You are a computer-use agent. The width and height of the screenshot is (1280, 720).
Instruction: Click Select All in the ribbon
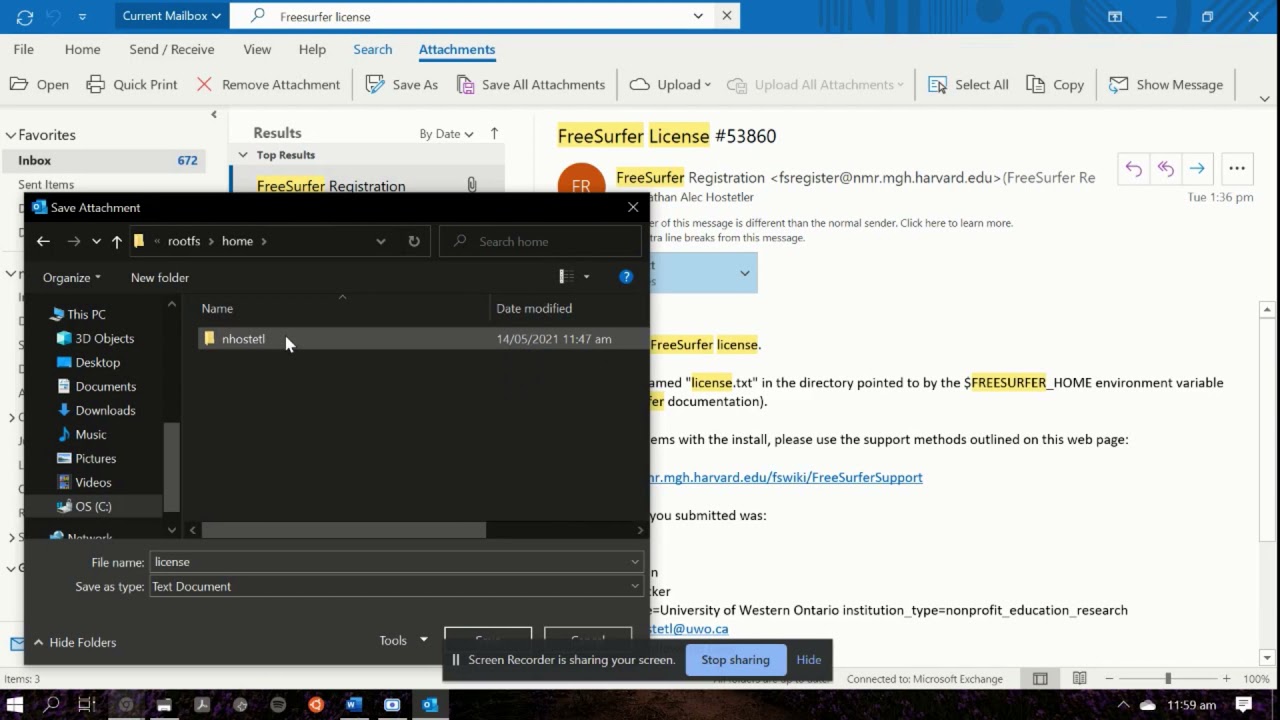coord(968,85)
